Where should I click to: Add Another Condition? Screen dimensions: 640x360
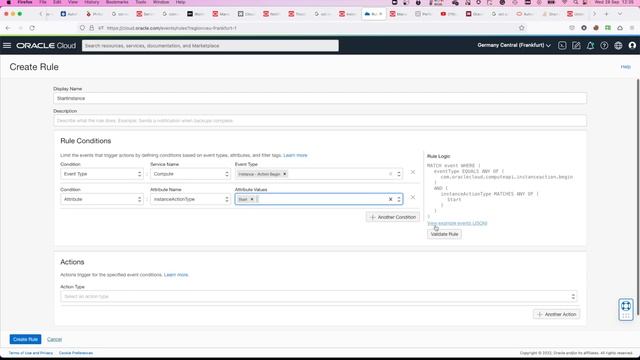click(x=393, y=217)
